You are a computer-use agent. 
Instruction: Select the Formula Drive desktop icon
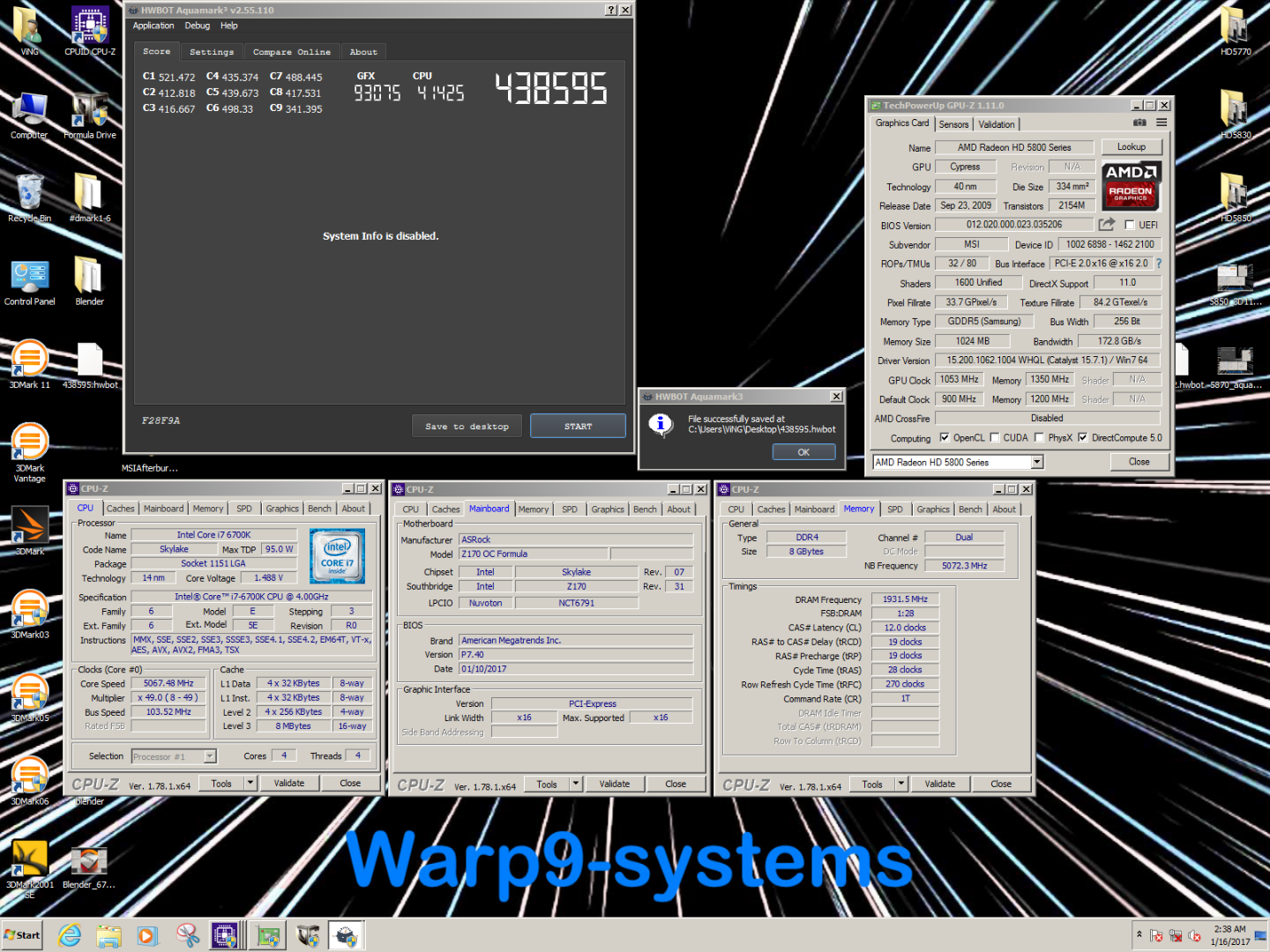90,115
